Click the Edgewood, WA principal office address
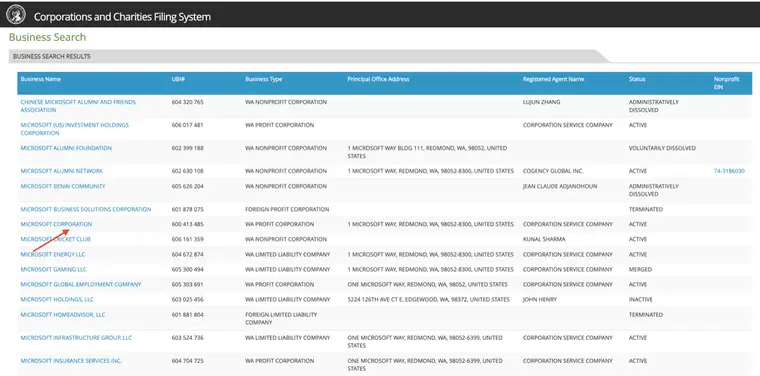The height and width of the screenshot is (376, 760). 428,299
